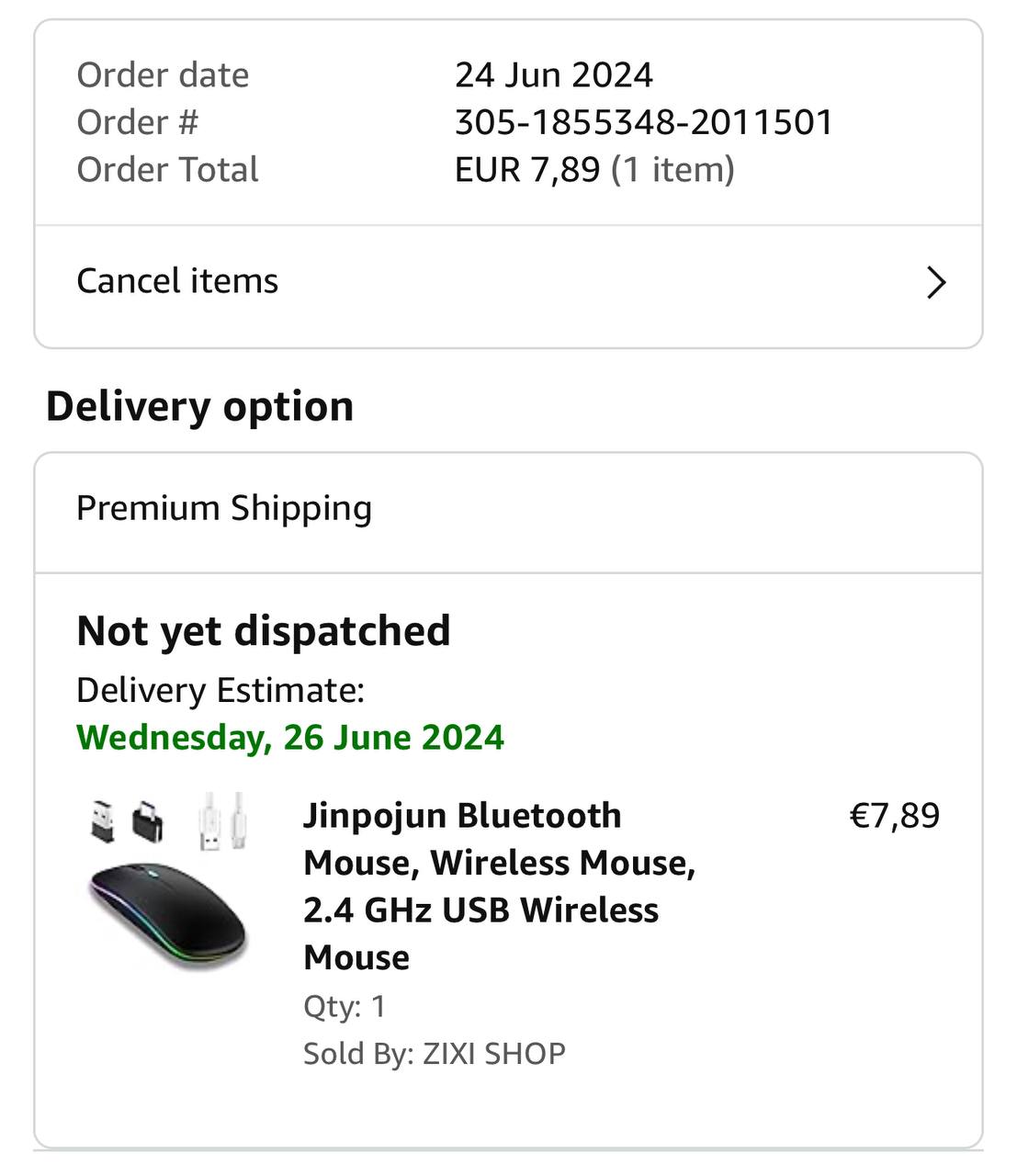Click the EUR 7,89 order total value
The image size is (1017, 1176).
tap(526, 170)
